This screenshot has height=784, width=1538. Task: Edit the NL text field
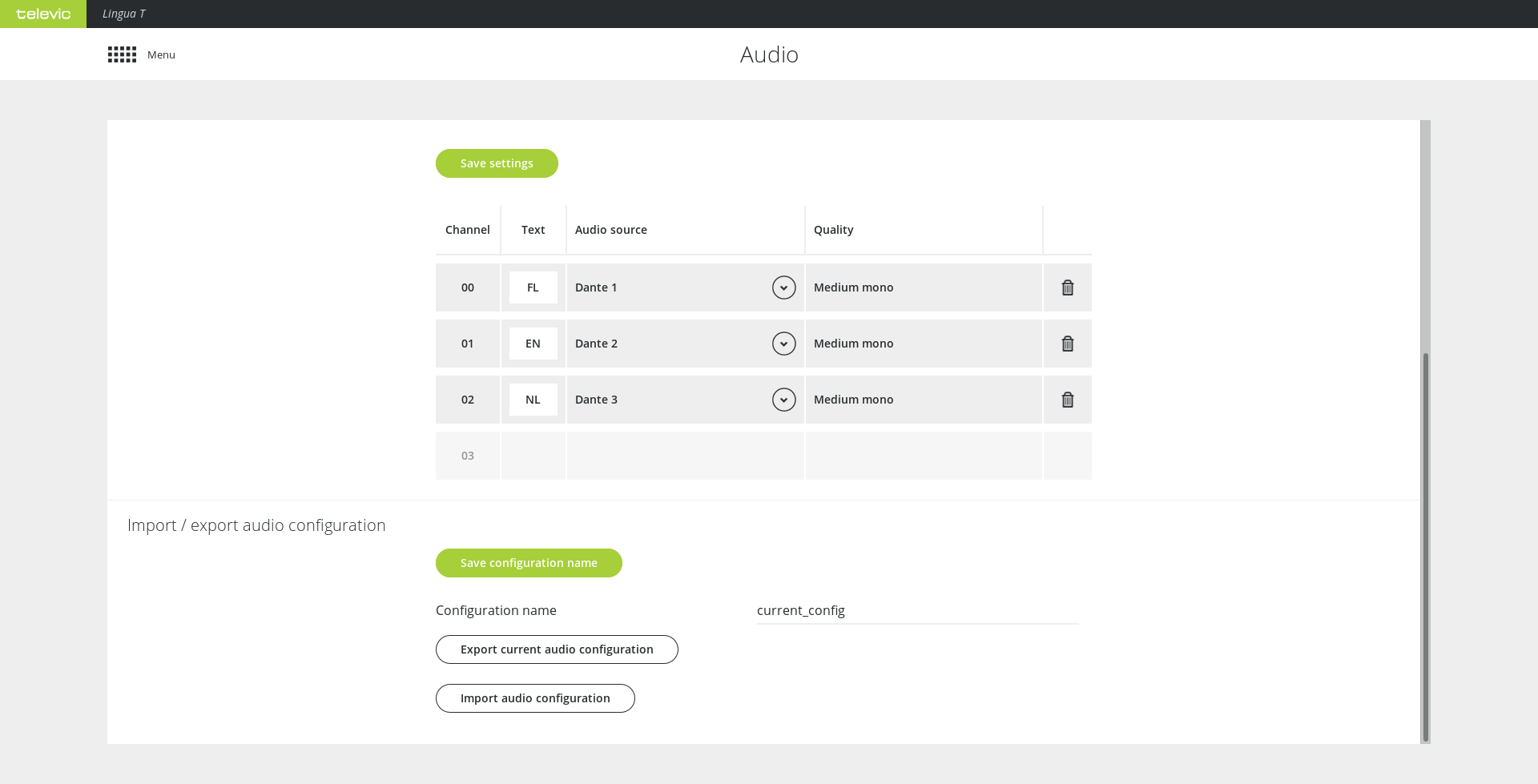tap(533, 400)
